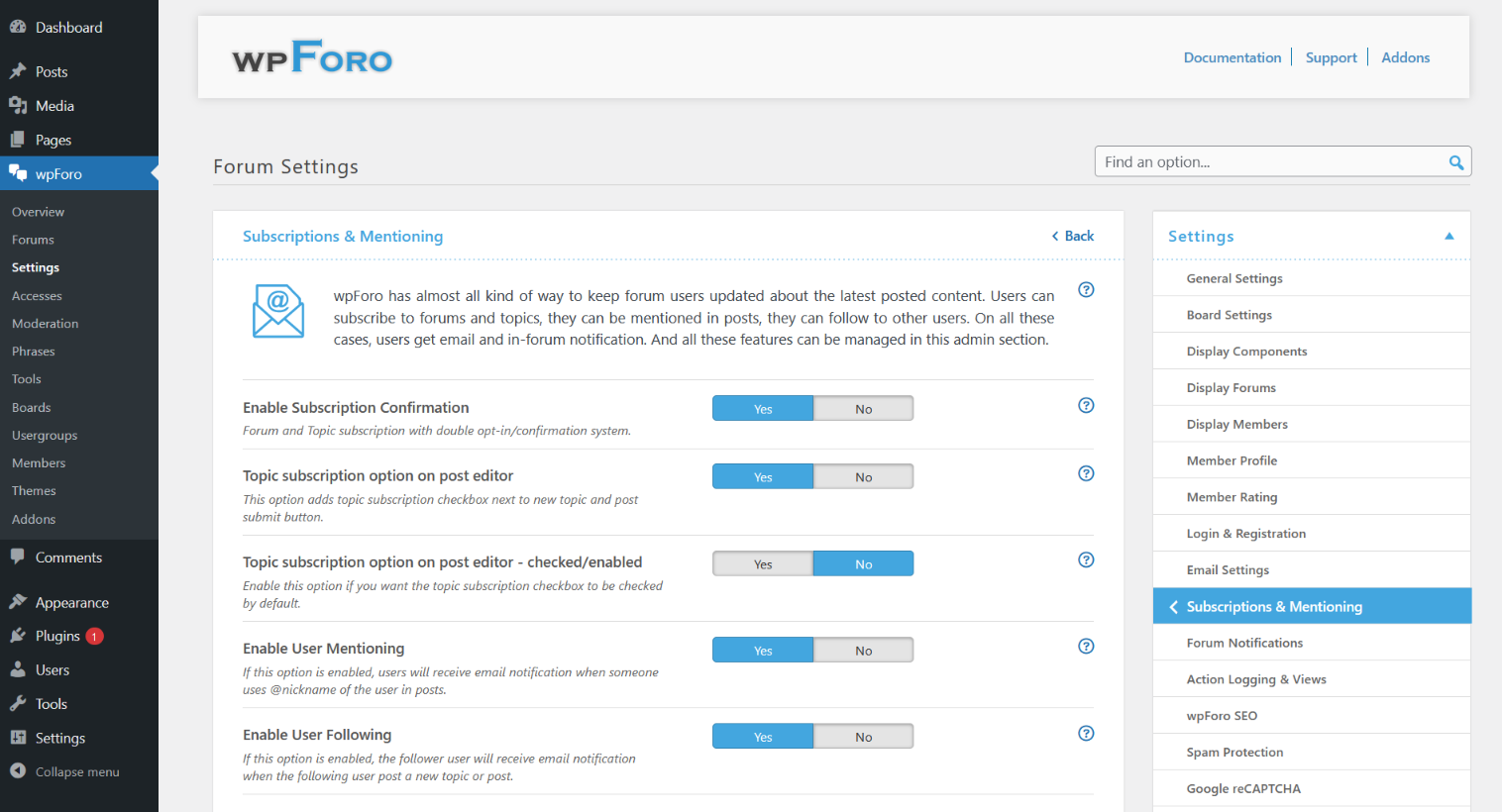The width and height of the screenshot is (1502, 812).
Task: Open help for Enable Subscription Confirmation
Action: pyautogui.click(x=1086, y=405)
